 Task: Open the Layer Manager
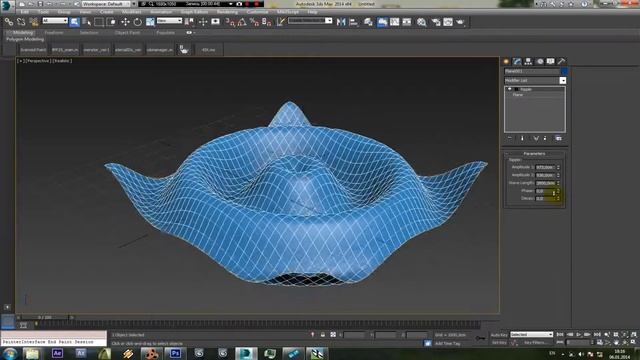click(368, 22)
